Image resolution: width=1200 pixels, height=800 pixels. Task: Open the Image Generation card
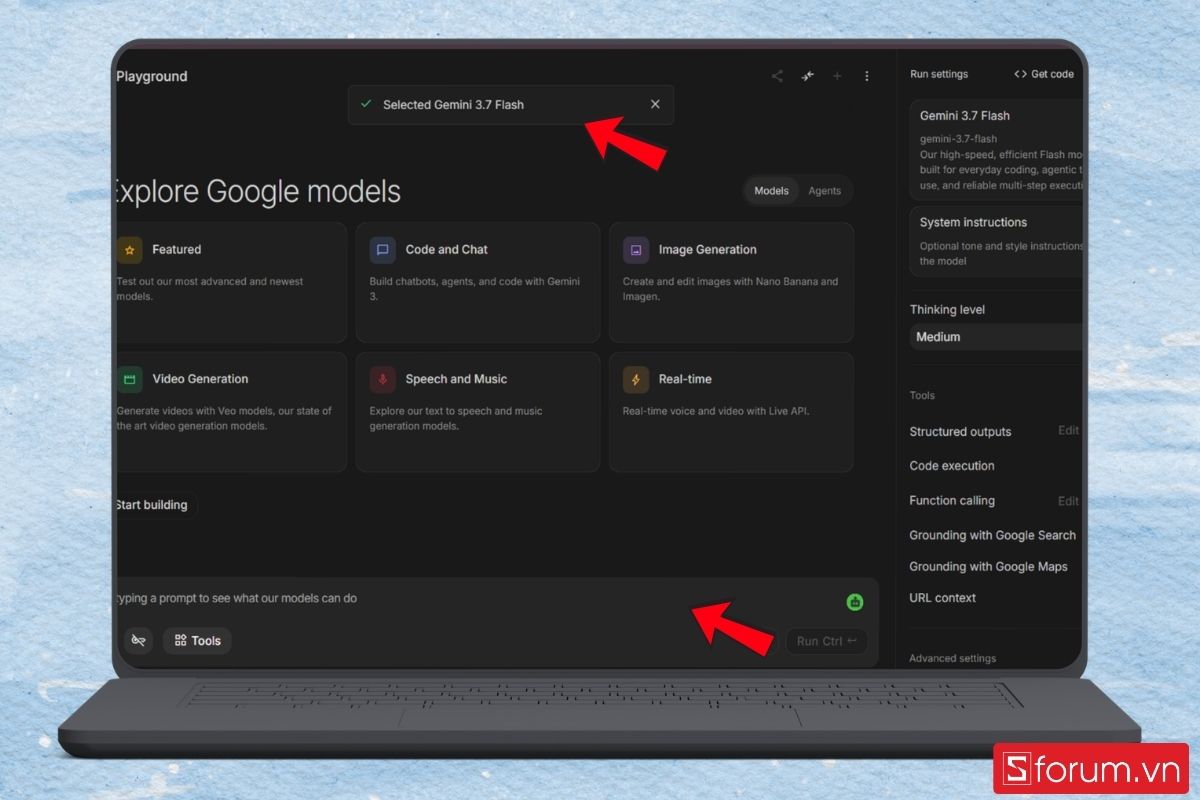click(731, 282)
